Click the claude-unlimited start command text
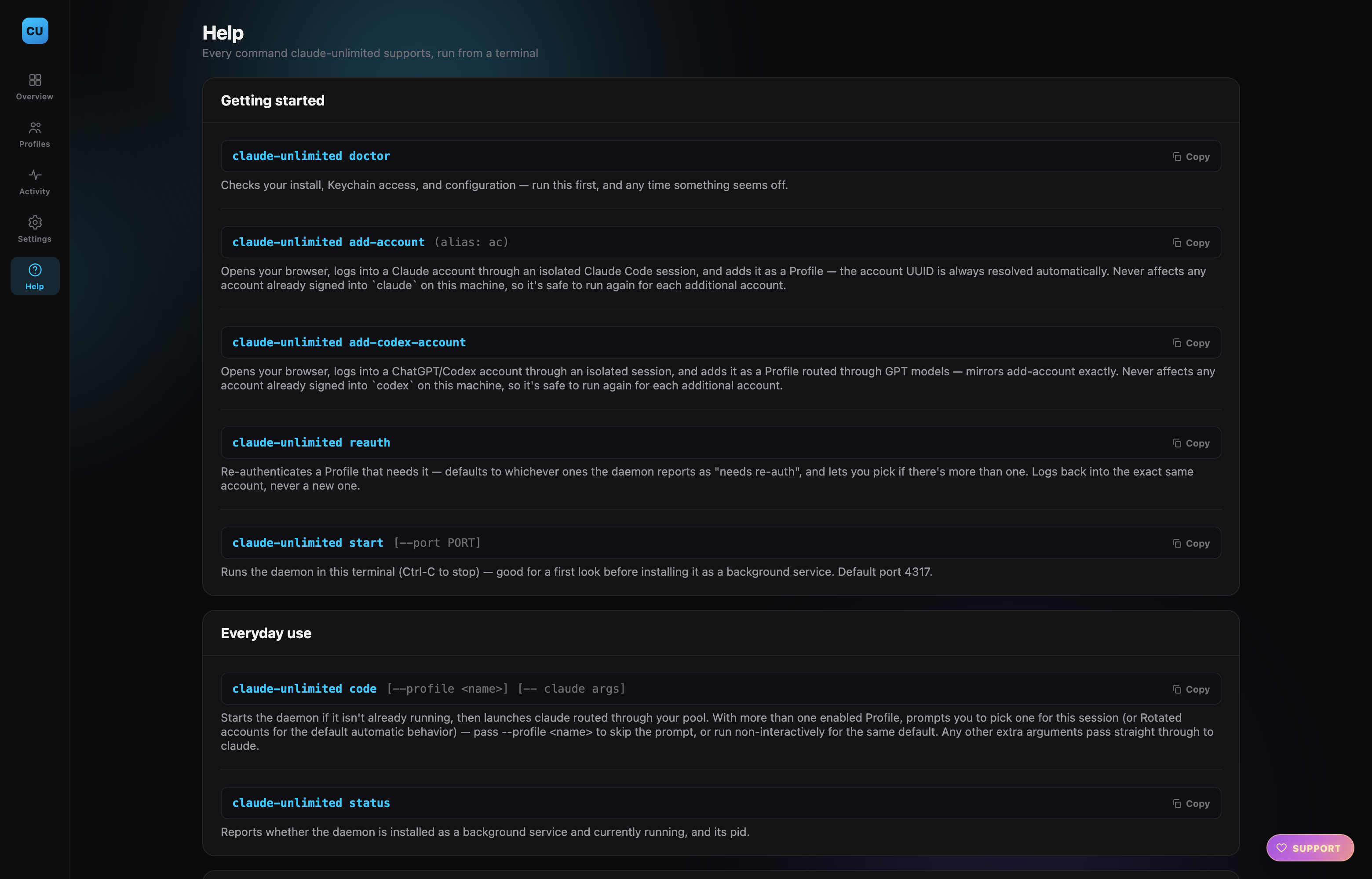1372x879 pixels. [x=308, y=543]
